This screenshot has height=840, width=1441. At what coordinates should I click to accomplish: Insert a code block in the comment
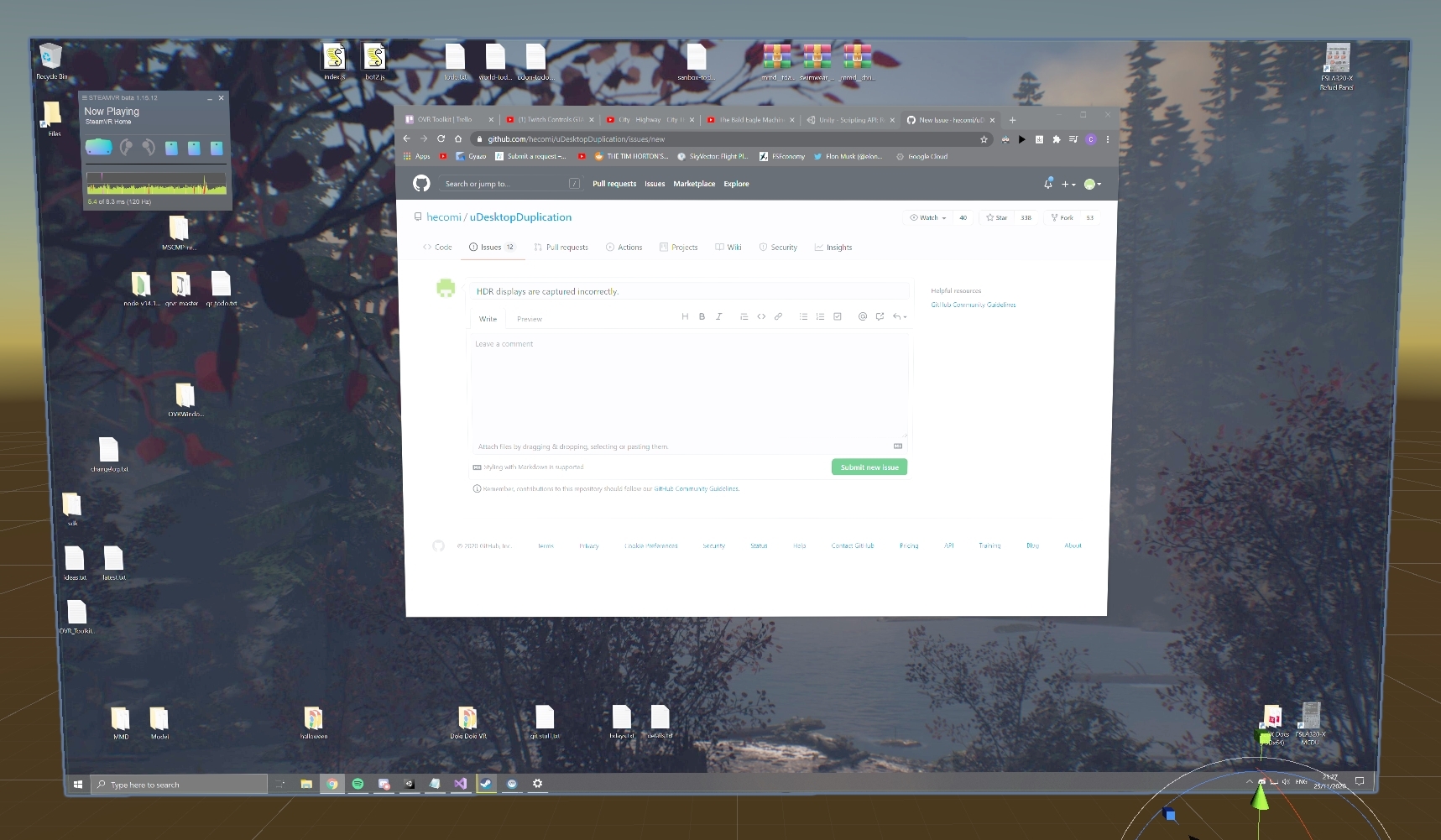tap(762, 316)
